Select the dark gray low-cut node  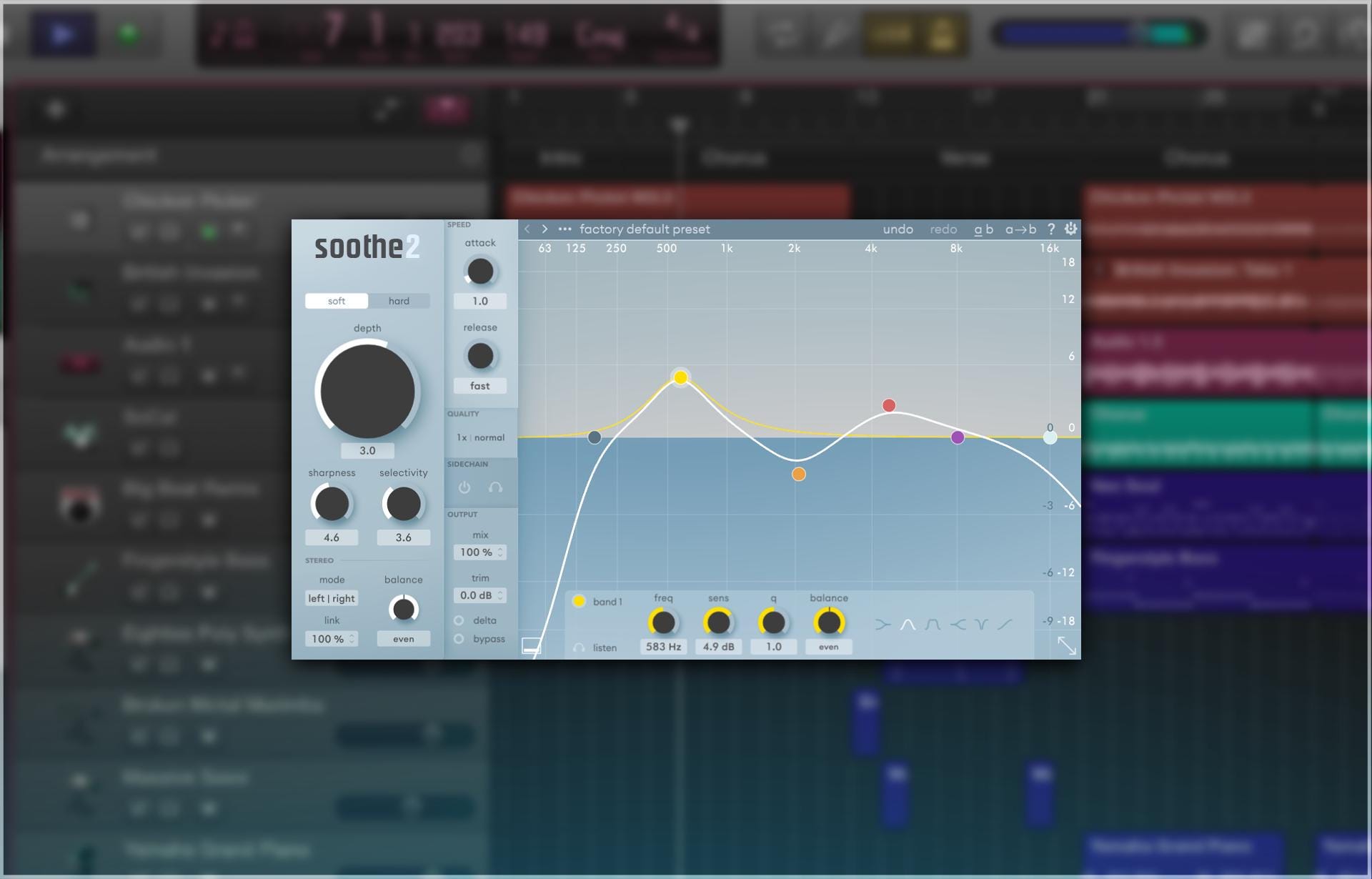click(595, 437)
